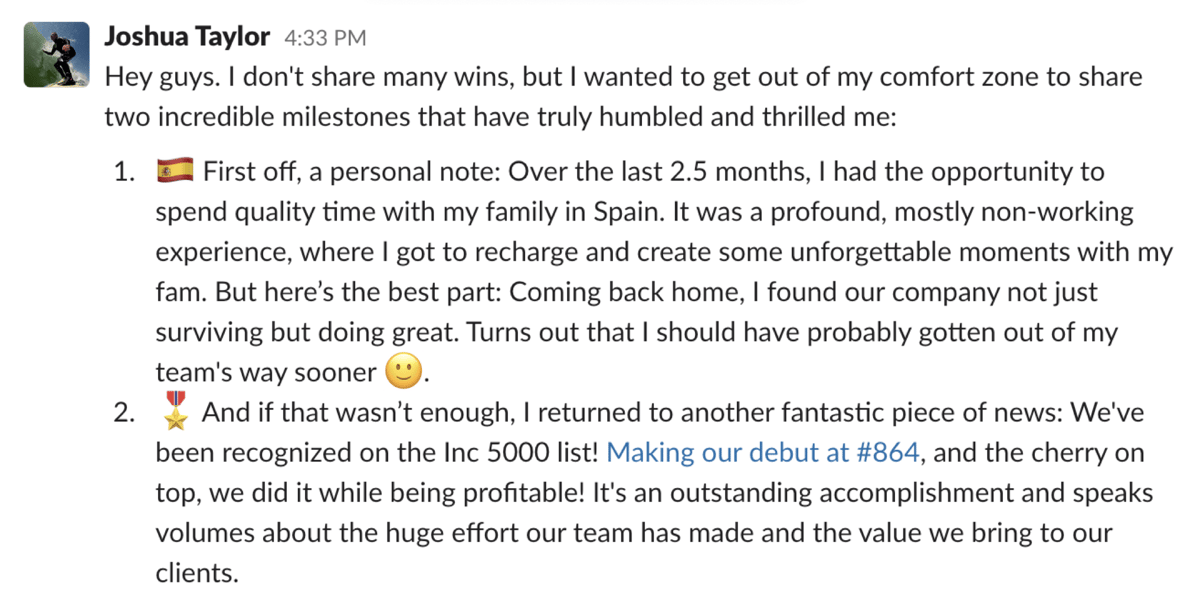Screen dimensions: 1200x599
Task: Open the Making our debut at #864 link
Action: 763,452
